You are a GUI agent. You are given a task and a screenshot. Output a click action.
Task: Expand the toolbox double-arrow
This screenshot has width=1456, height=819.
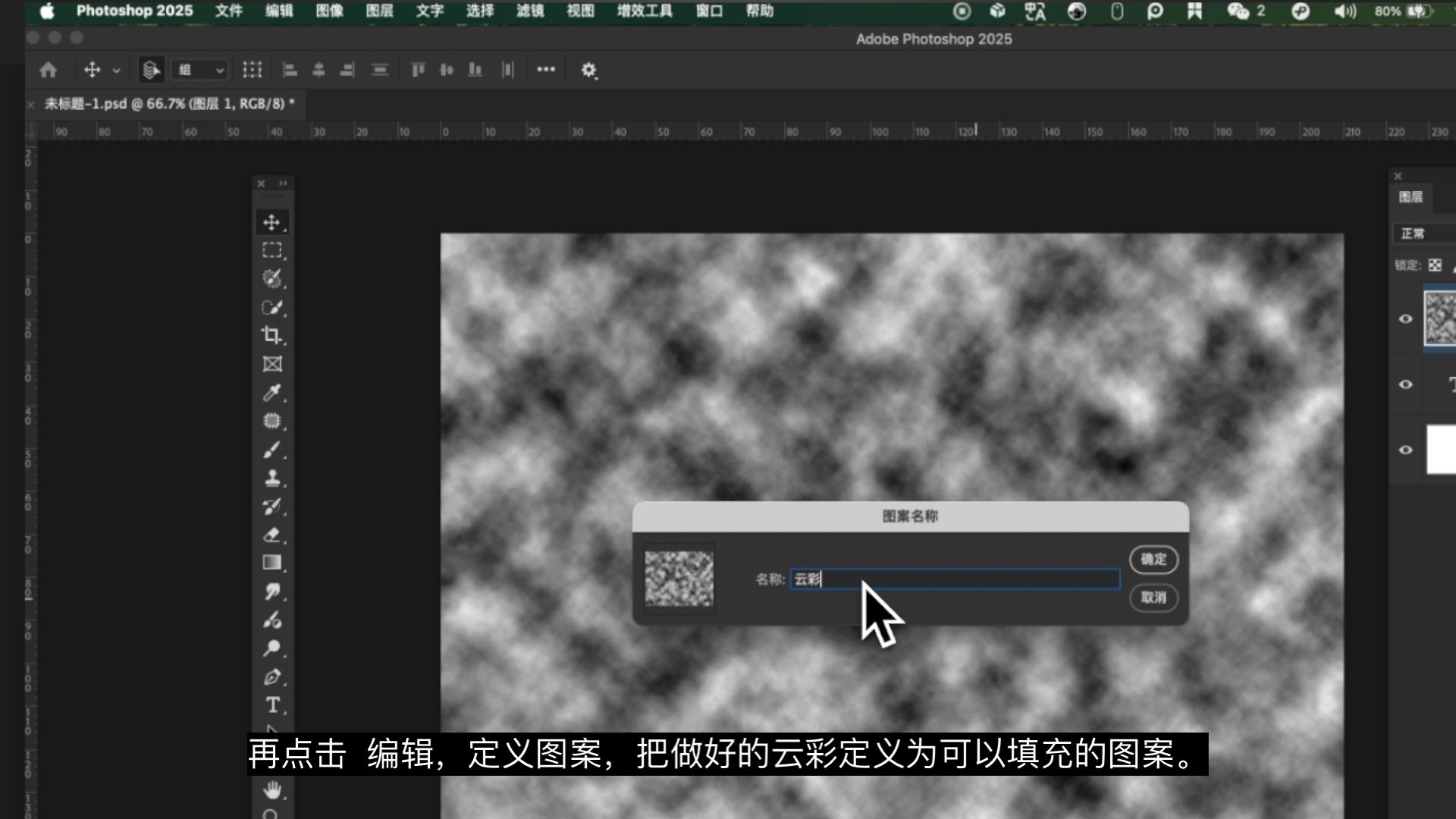(x=283, y=184)
